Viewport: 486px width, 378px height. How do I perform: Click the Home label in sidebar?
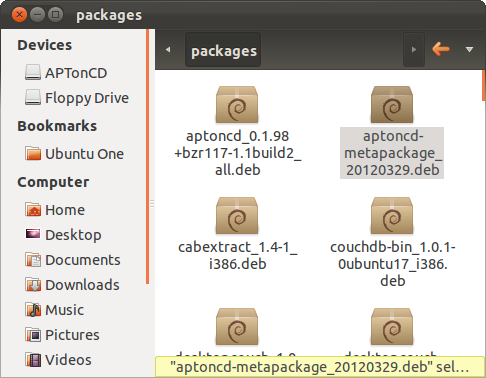(x=65, y=210)
